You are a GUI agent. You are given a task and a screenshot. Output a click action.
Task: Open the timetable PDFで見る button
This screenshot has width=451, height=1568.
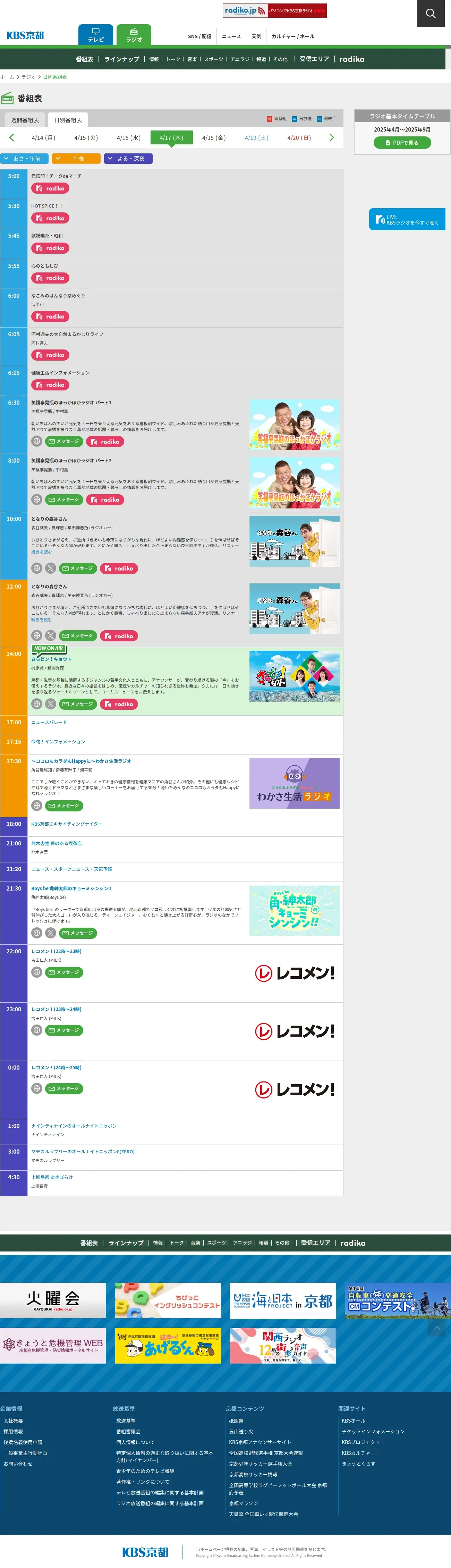coord(402,142)
